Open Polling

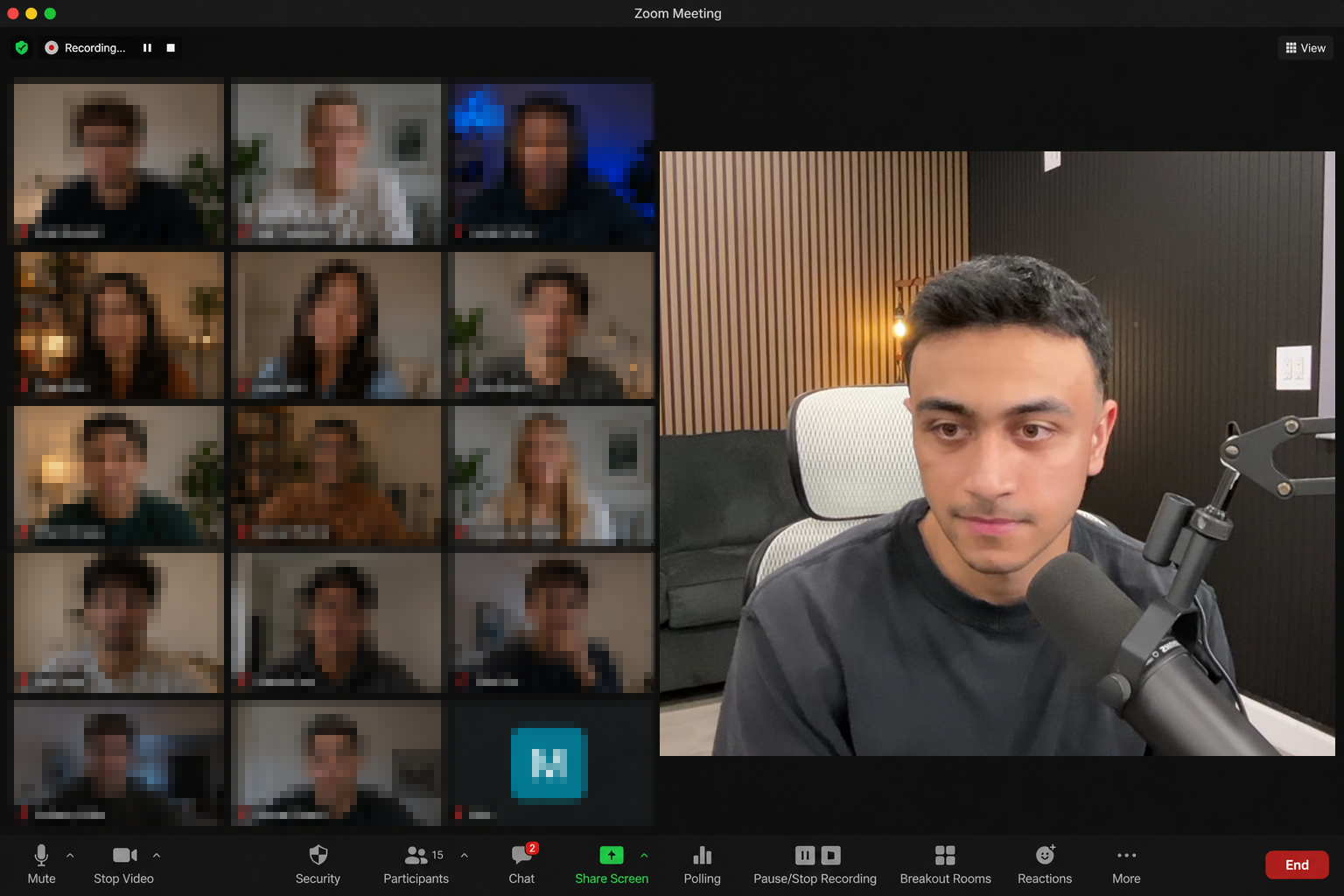702,864
